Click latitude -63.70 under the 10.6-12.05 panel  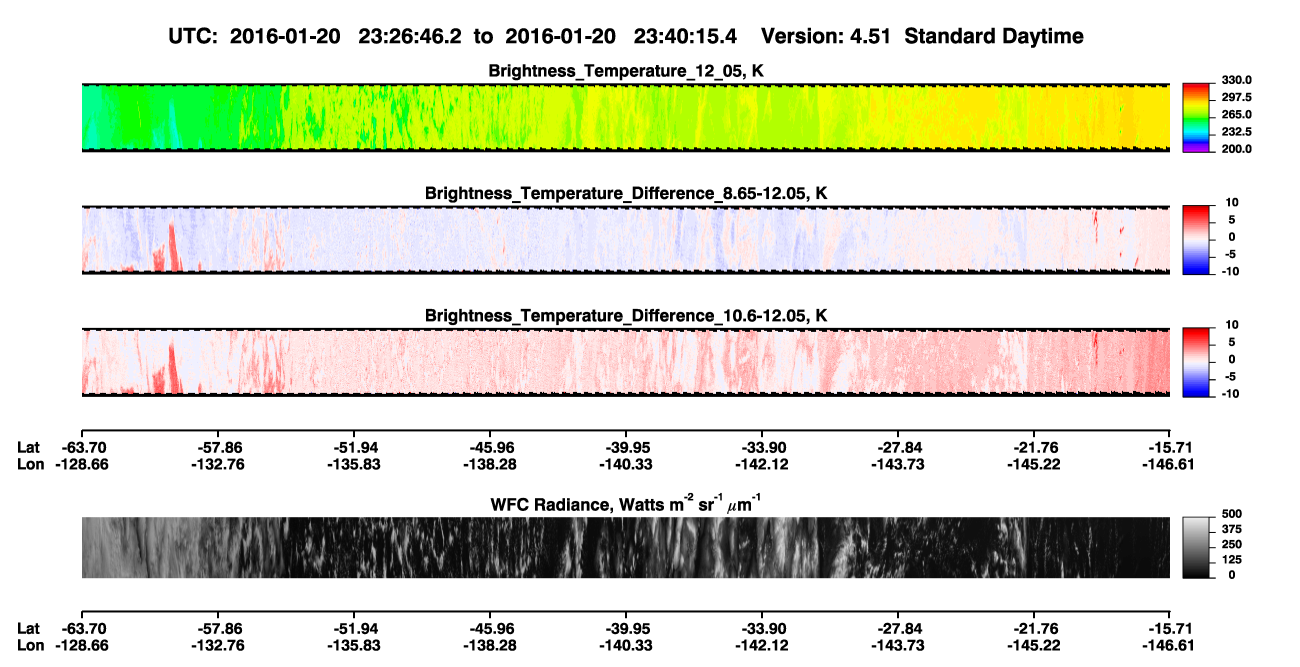click(82, 447)
